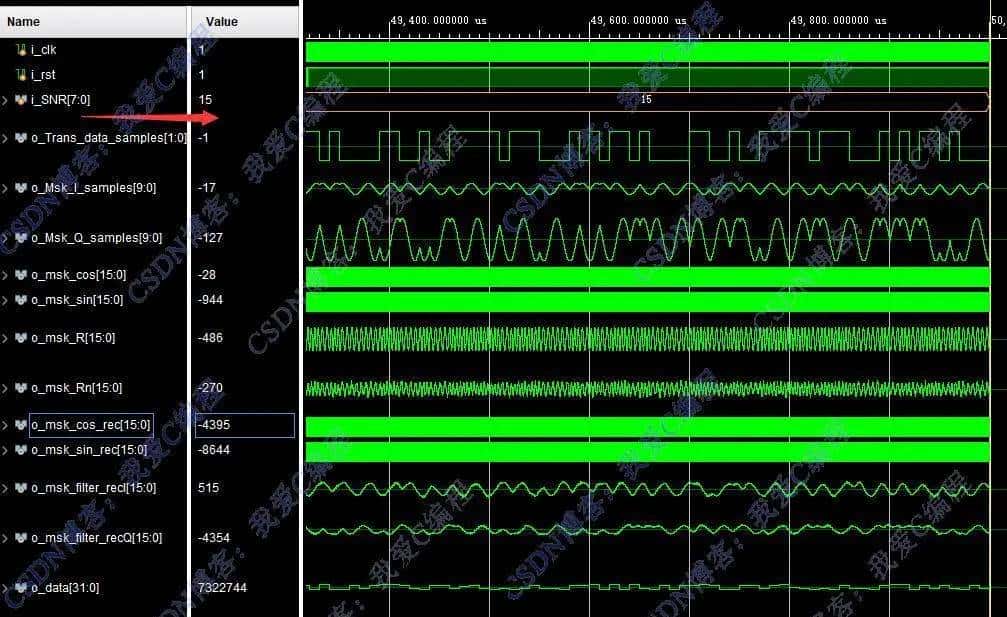Click the o_data[31:0] bus icon
Viewport: 1007px width, 617px height.
[x=22, y=587]
